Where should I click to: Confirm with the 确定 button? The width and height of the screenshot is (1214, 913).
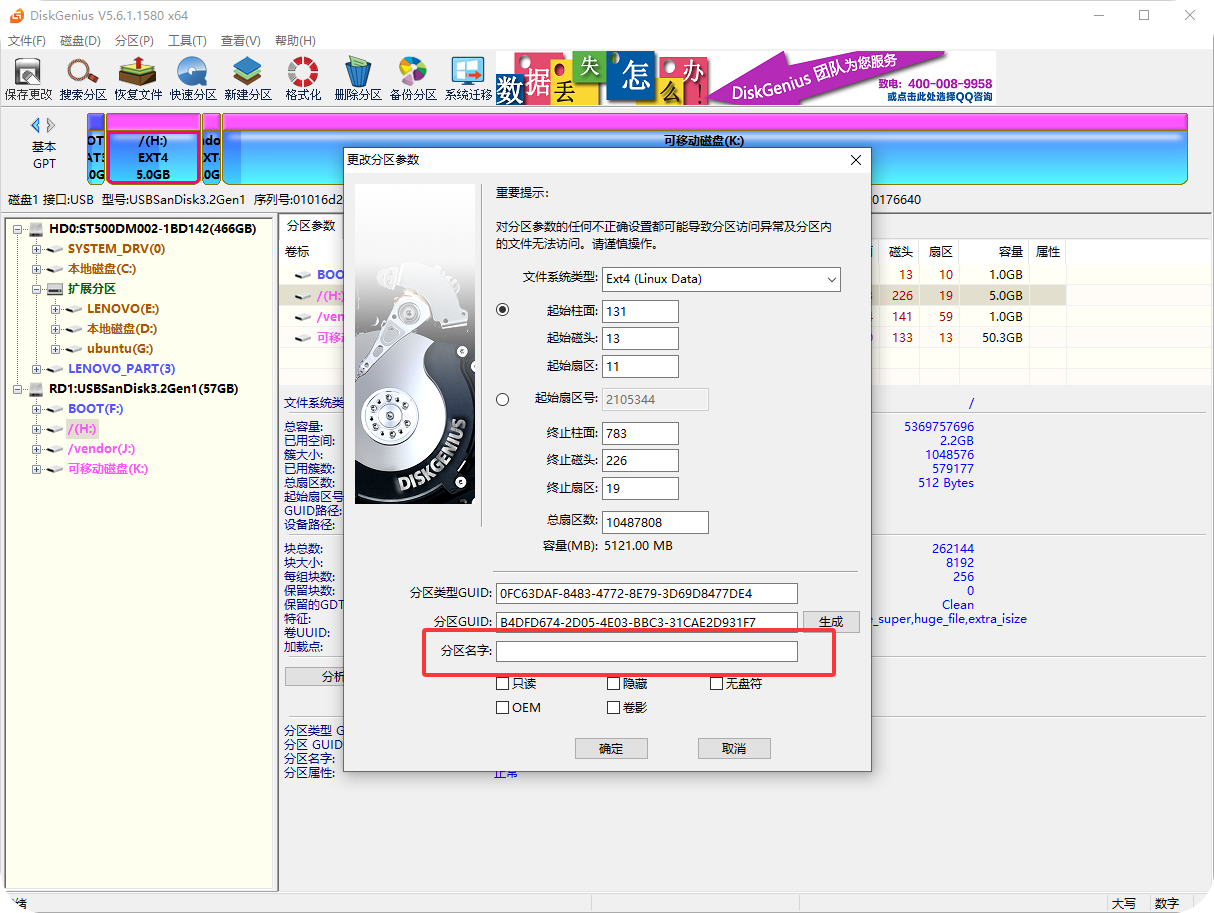pos(611,748)
